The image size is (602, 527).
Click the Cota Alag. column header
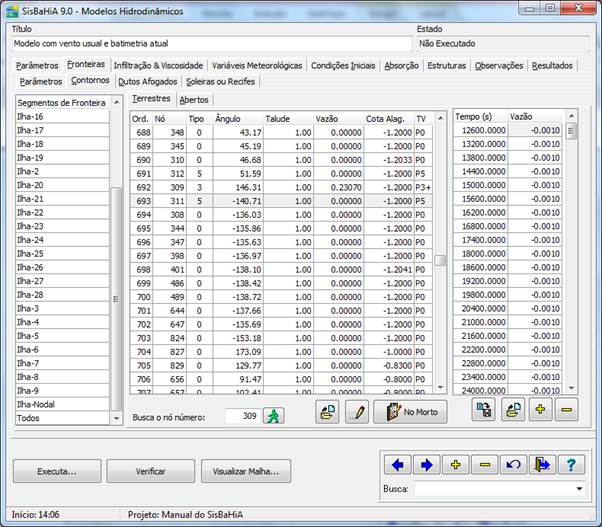coord(389,119)
